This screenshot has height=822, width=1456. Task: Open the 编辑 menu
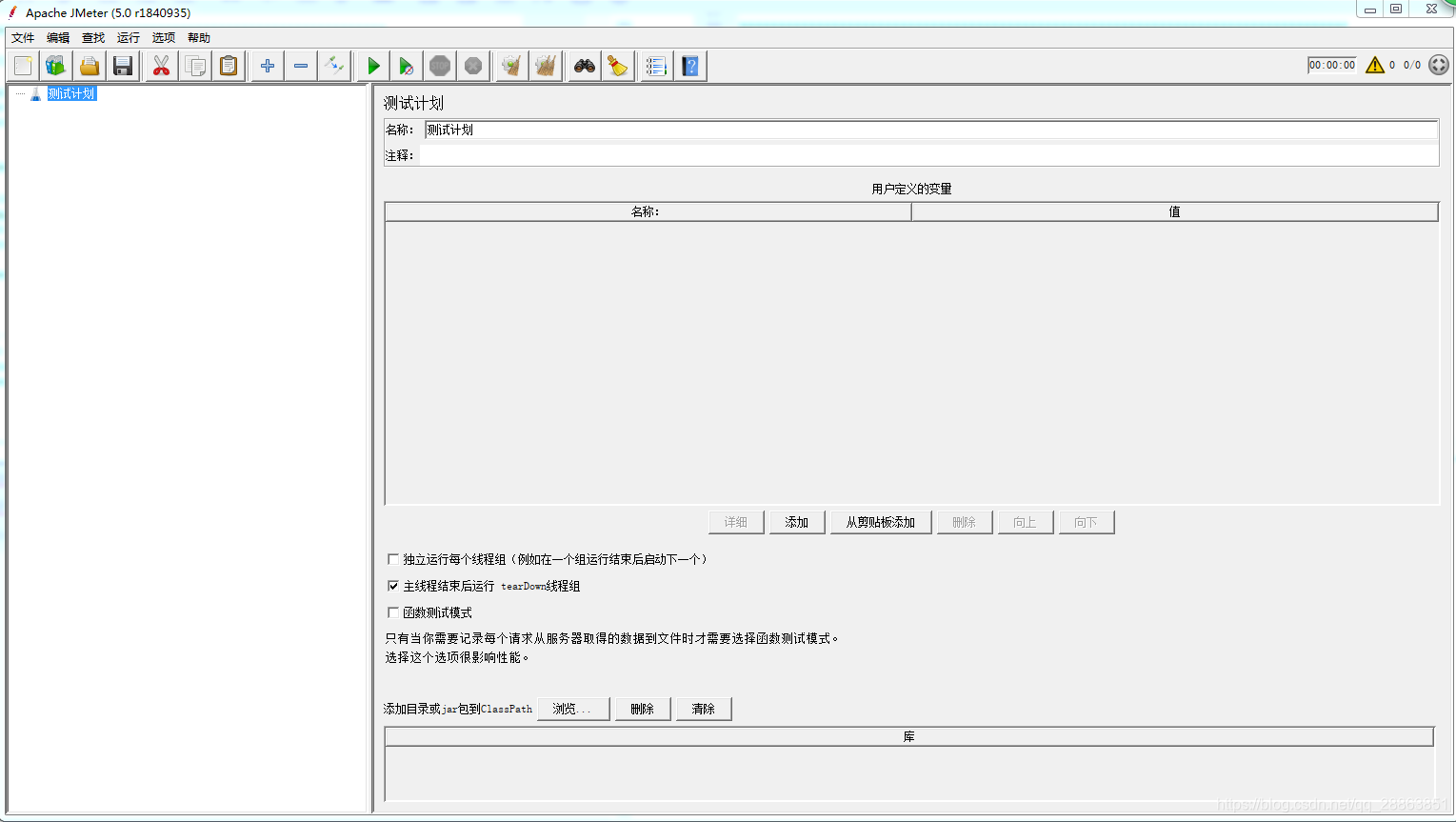point(58,38)
